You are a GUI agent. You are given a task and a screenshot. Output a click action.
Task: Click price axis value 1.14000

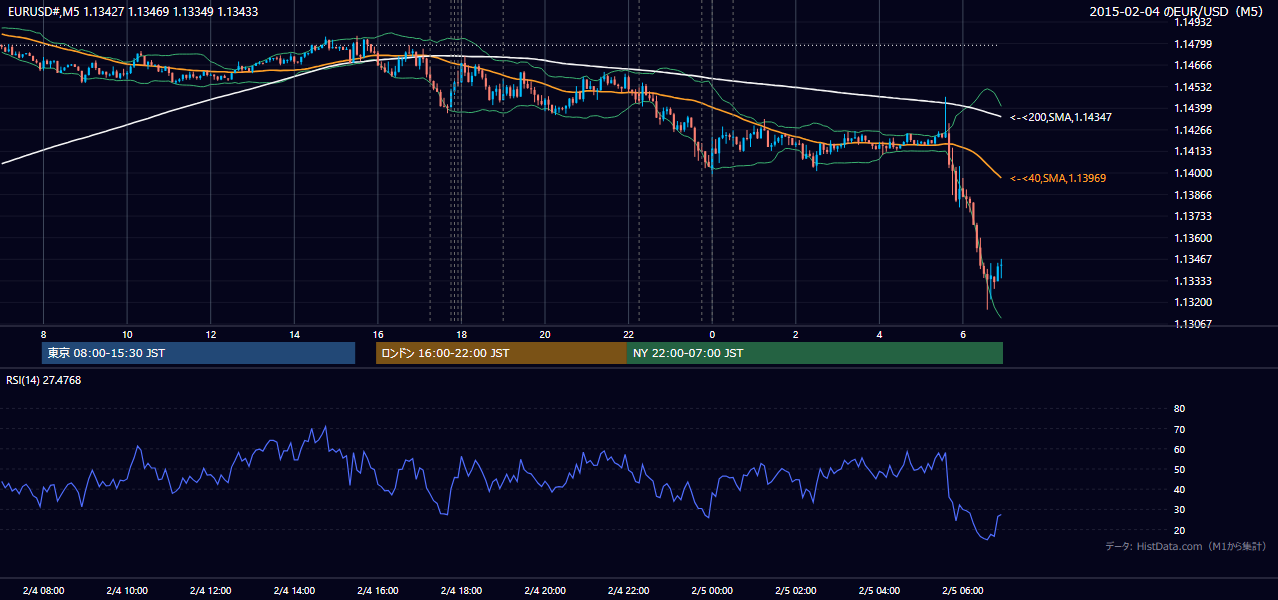1192,173
